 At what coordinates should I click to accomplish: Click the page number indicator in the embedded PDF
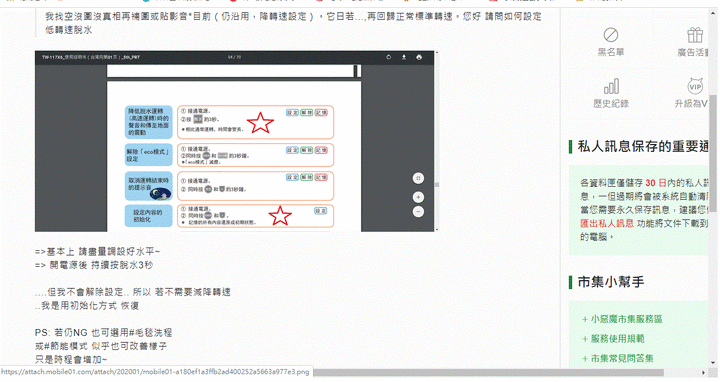tap(234, 57)
